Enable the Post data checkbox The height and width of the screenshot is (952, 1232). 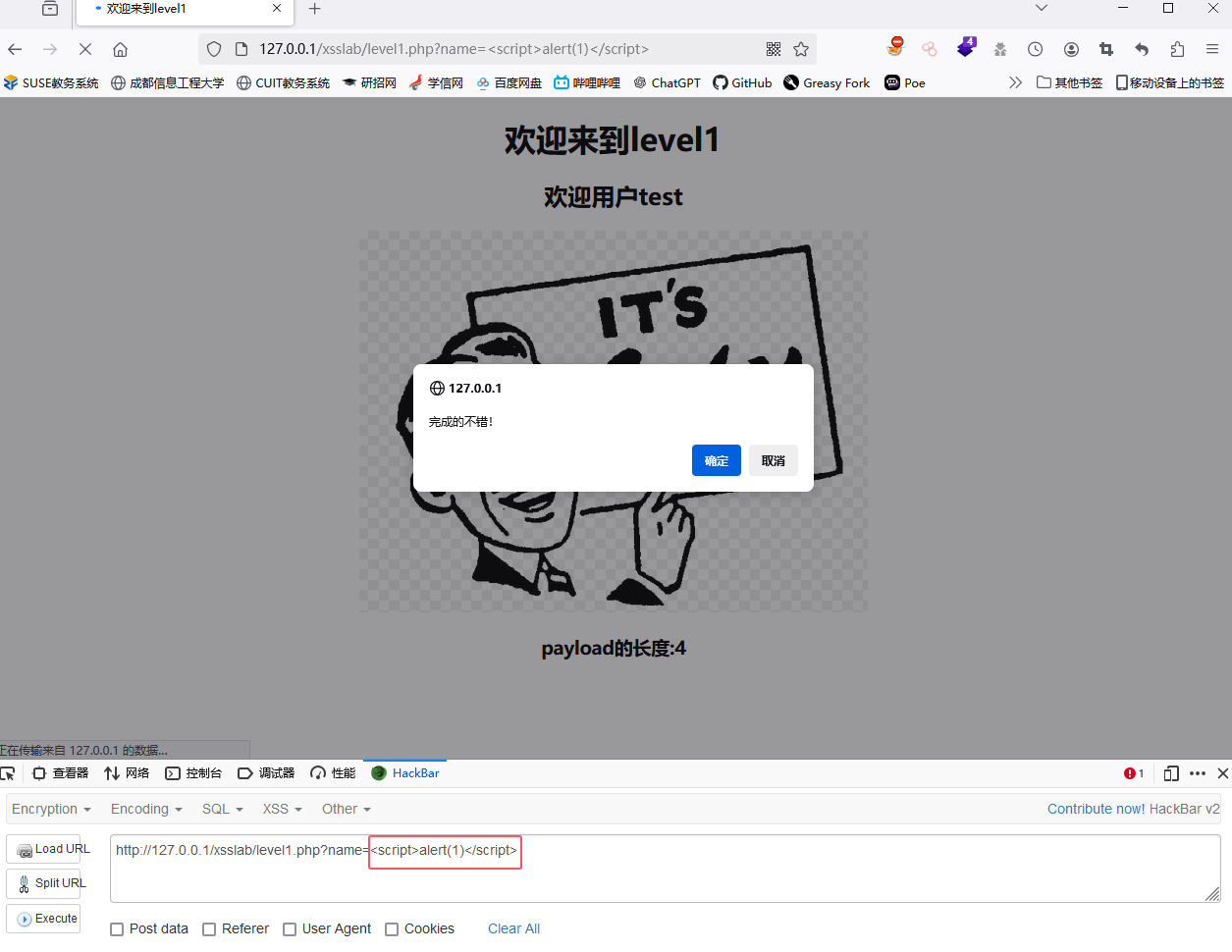tap(117, 928)
